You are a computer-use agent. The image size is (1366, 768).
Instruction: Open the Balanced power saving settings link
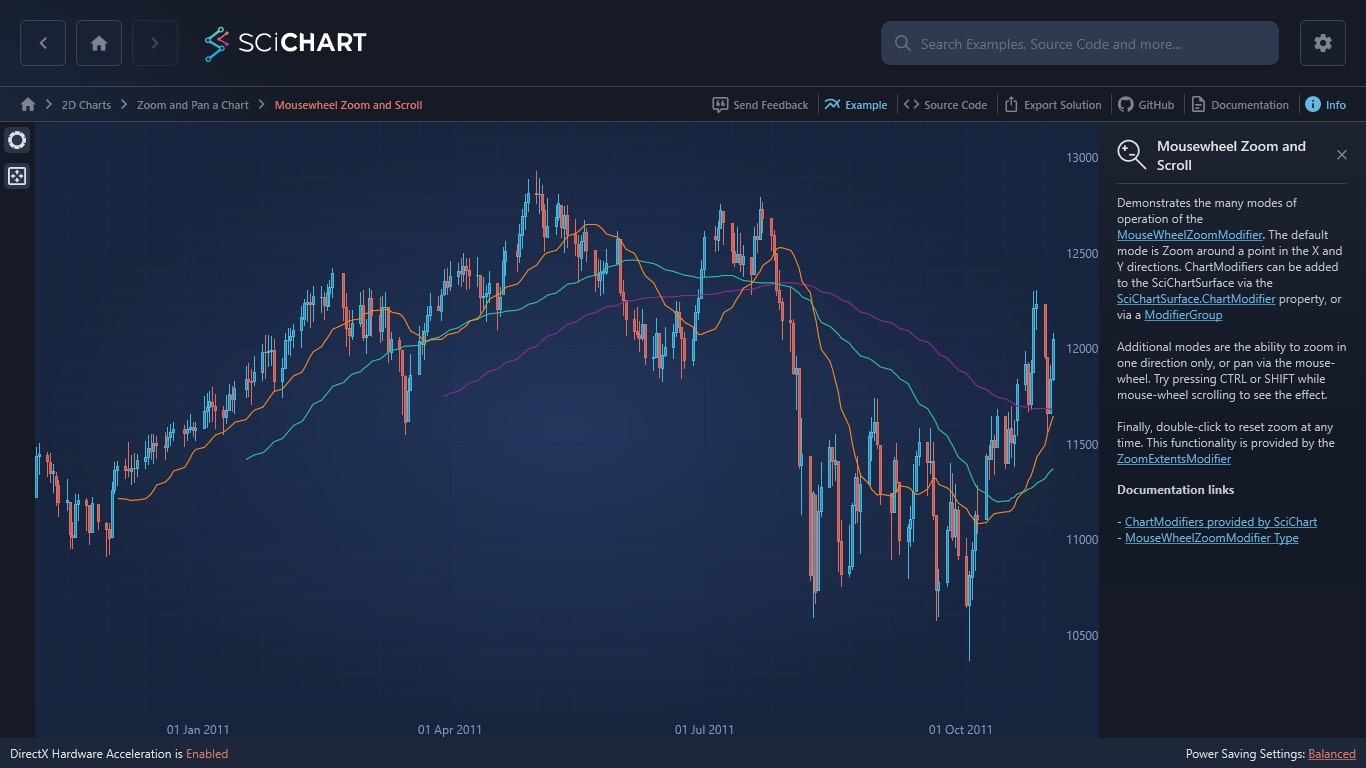1331,754
